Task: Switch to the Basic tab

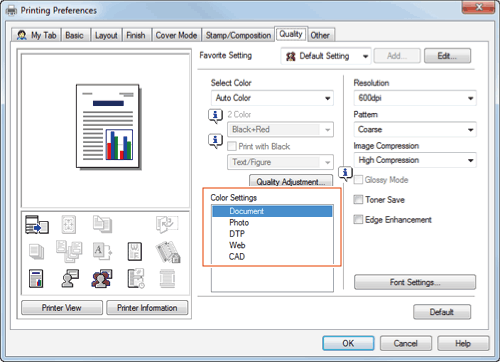Action: pos(75,35)
